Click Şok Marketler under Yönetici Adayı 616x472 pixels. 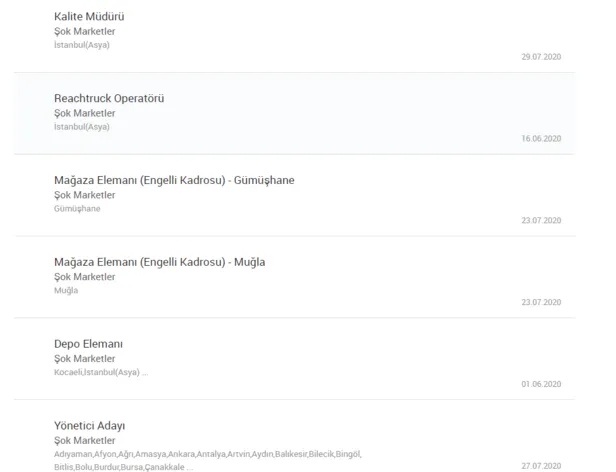[x=84, y=441]
